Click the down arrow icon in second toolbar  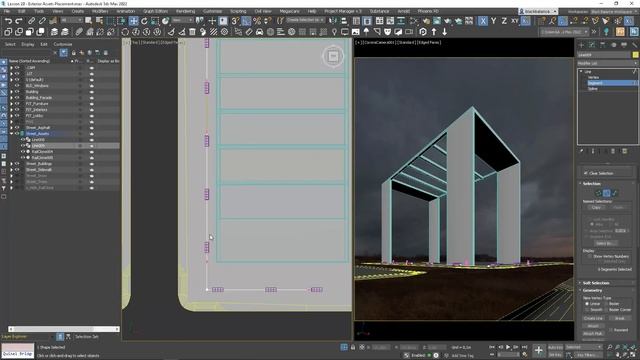click(x=444, y=32)
